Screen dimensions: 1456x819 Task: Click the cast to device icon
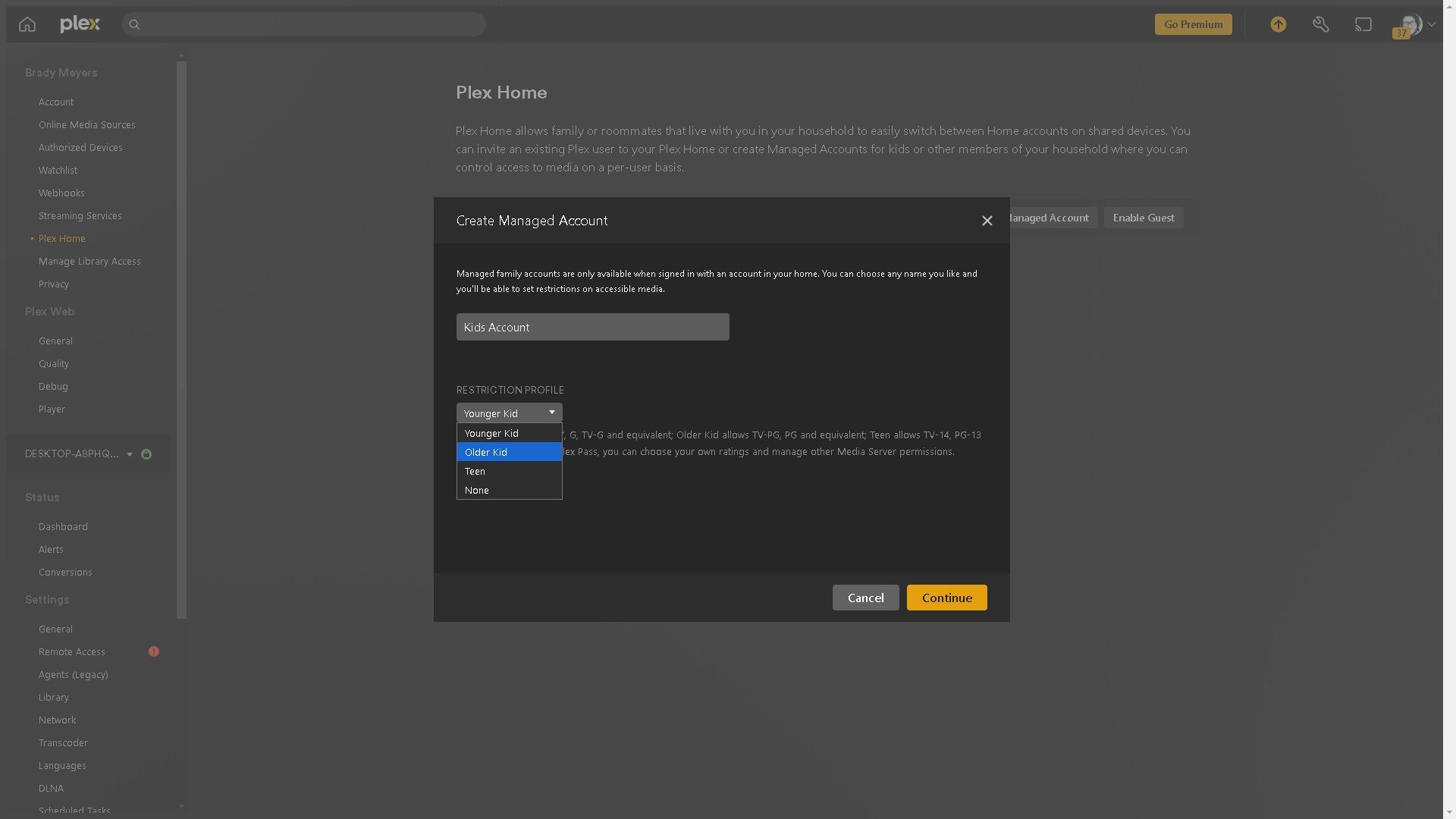[x=1363, y=24]
